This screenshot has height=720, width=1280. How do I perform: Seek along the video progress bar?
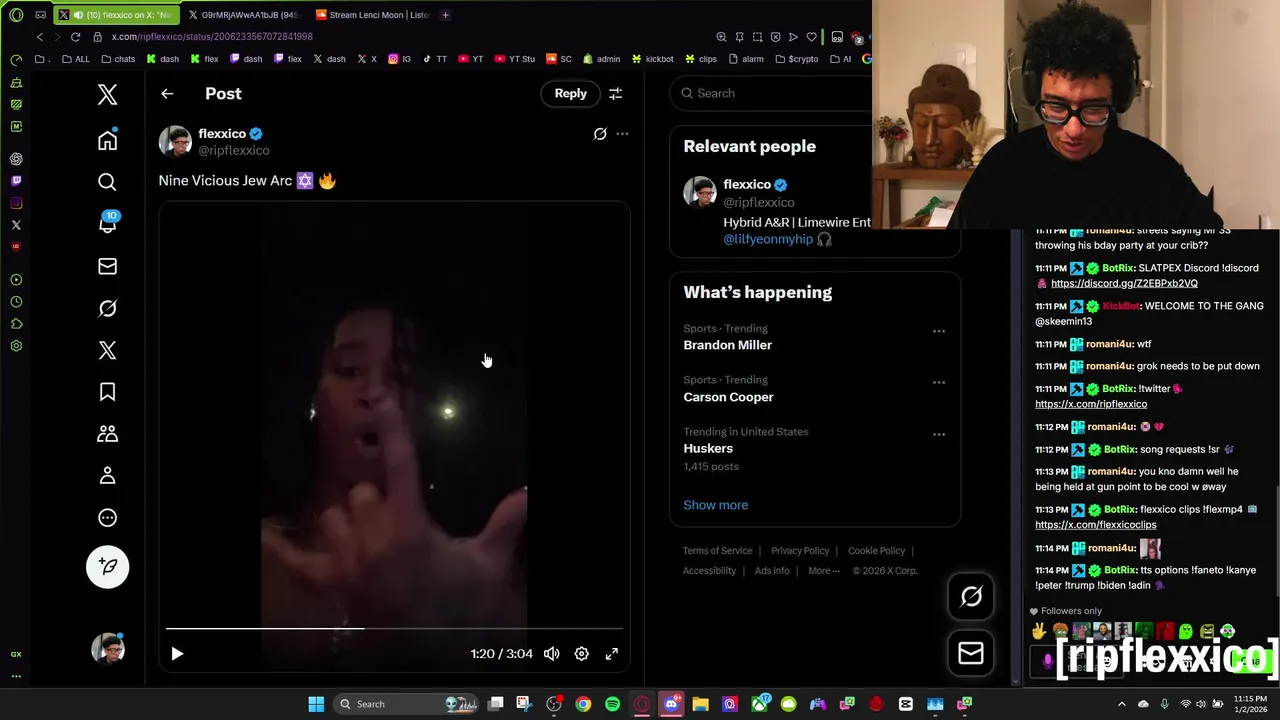[394, 629]
